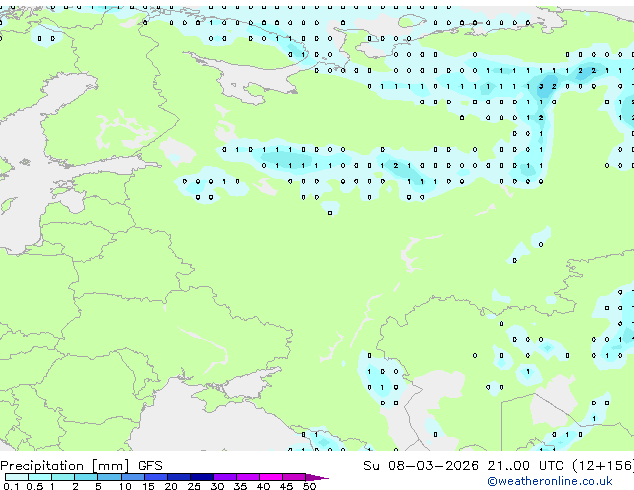Click the '50' legend scale label
The height and width of the screenshot is (490, 634).
coord(309,486)
